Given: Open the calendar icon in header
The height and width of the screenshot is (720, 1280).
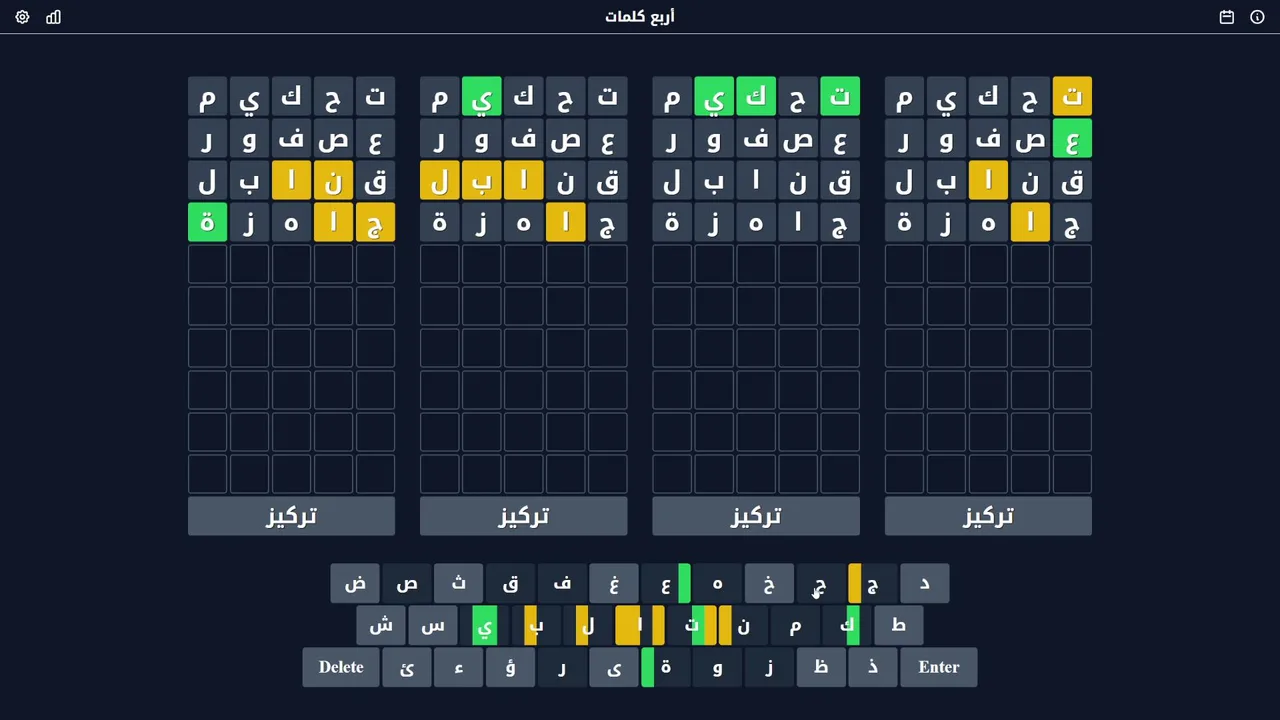Looking at the screenshot, I should 1227,17.
